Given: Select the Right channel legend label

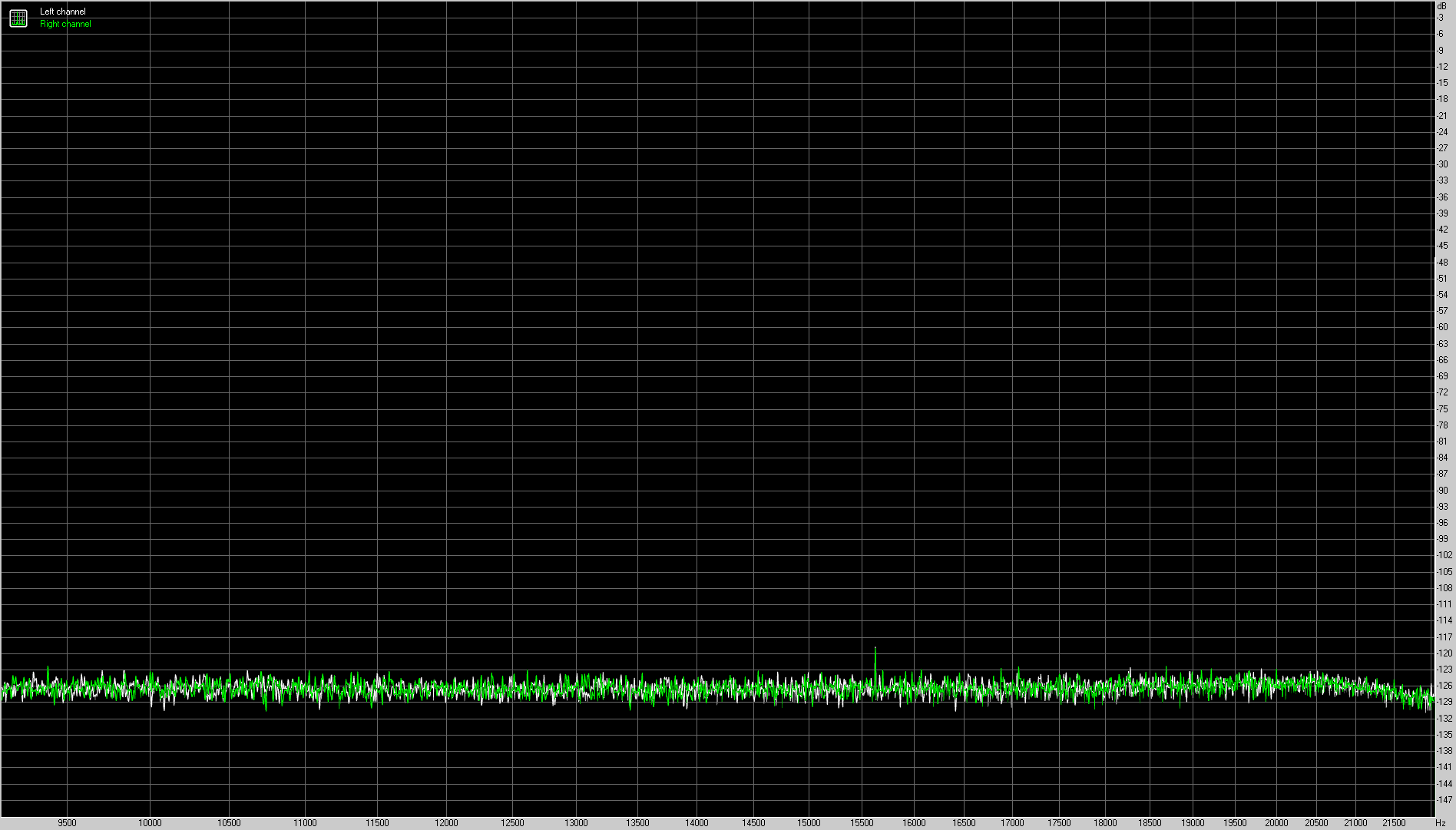Looking at the screenshot, I should click(65, 24).
